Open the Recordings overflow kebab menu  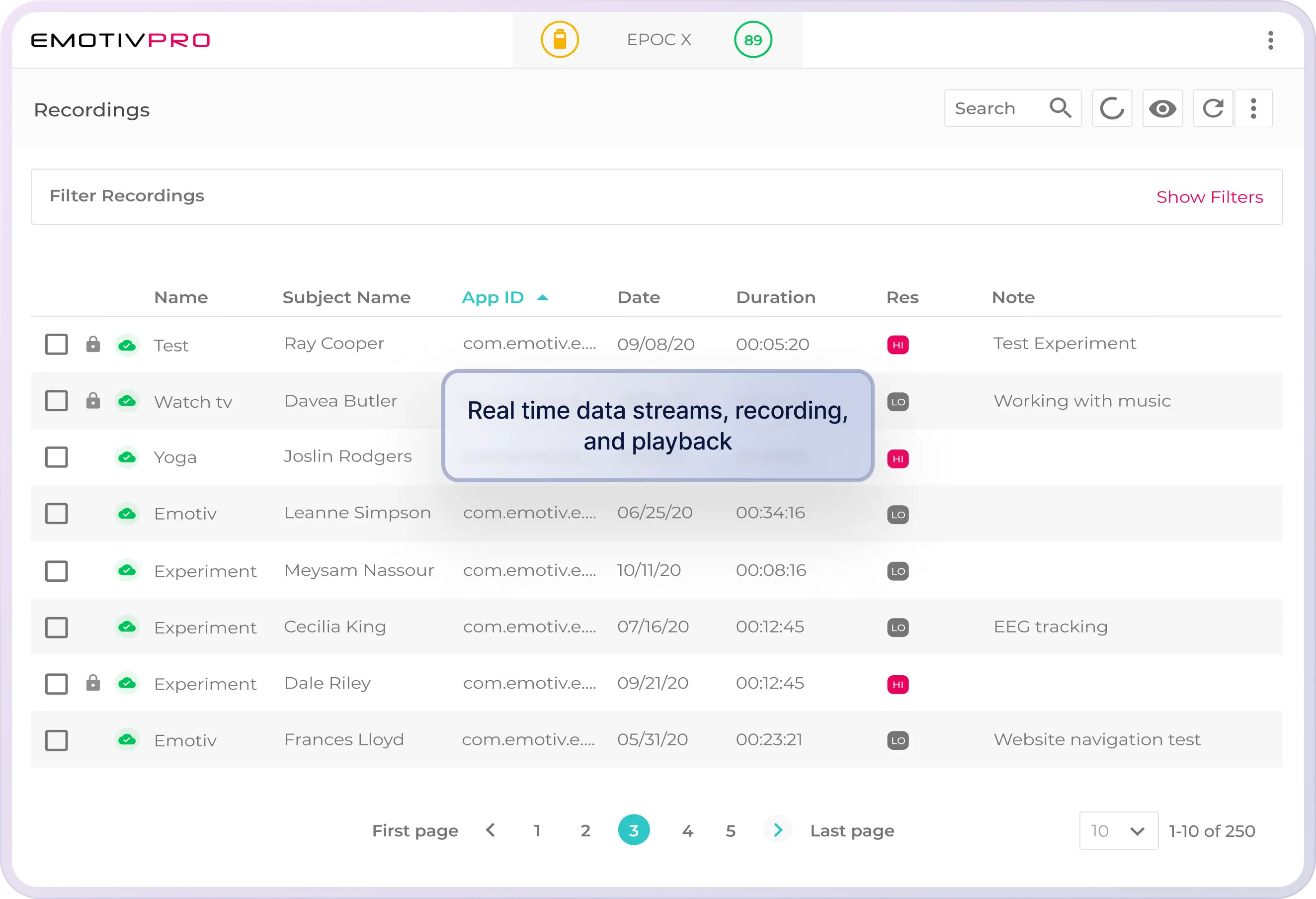1253,107
